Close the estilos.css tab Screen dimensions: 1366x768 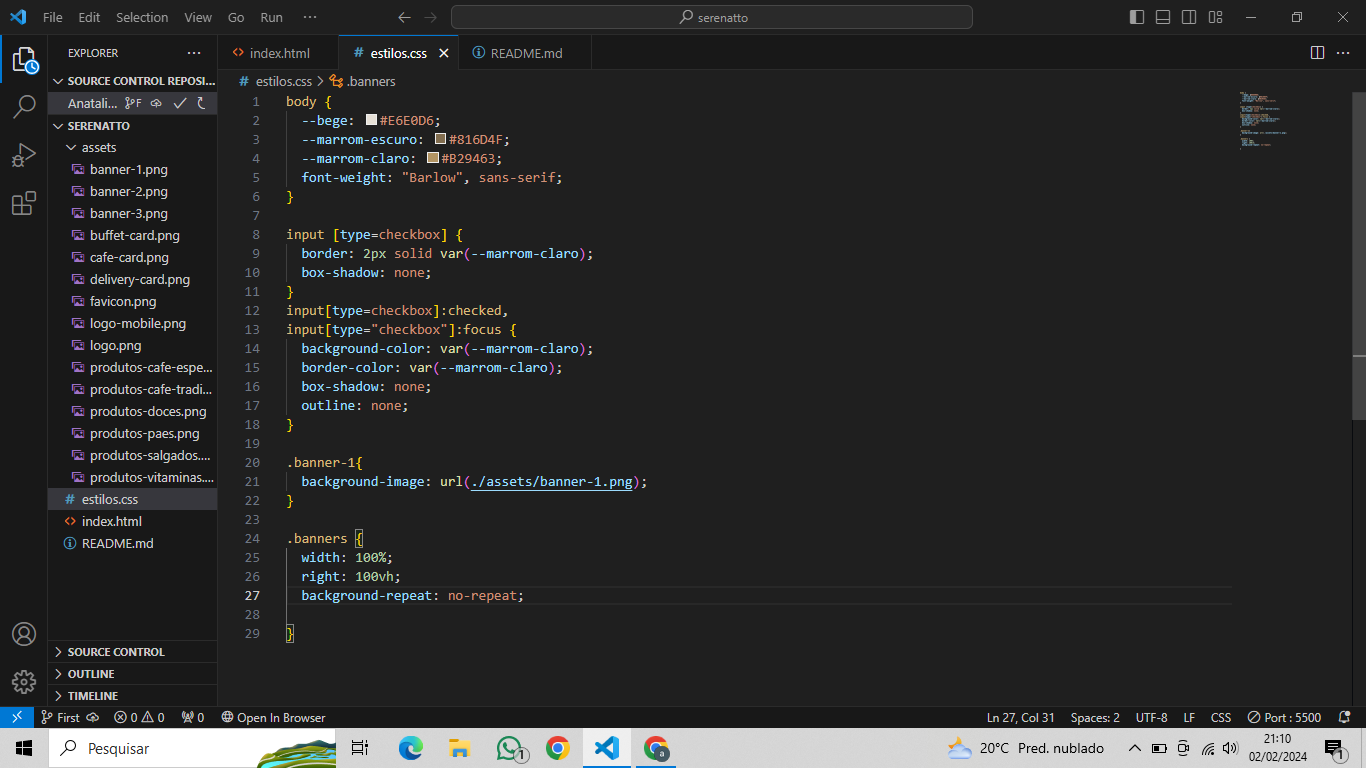[444, 53]
